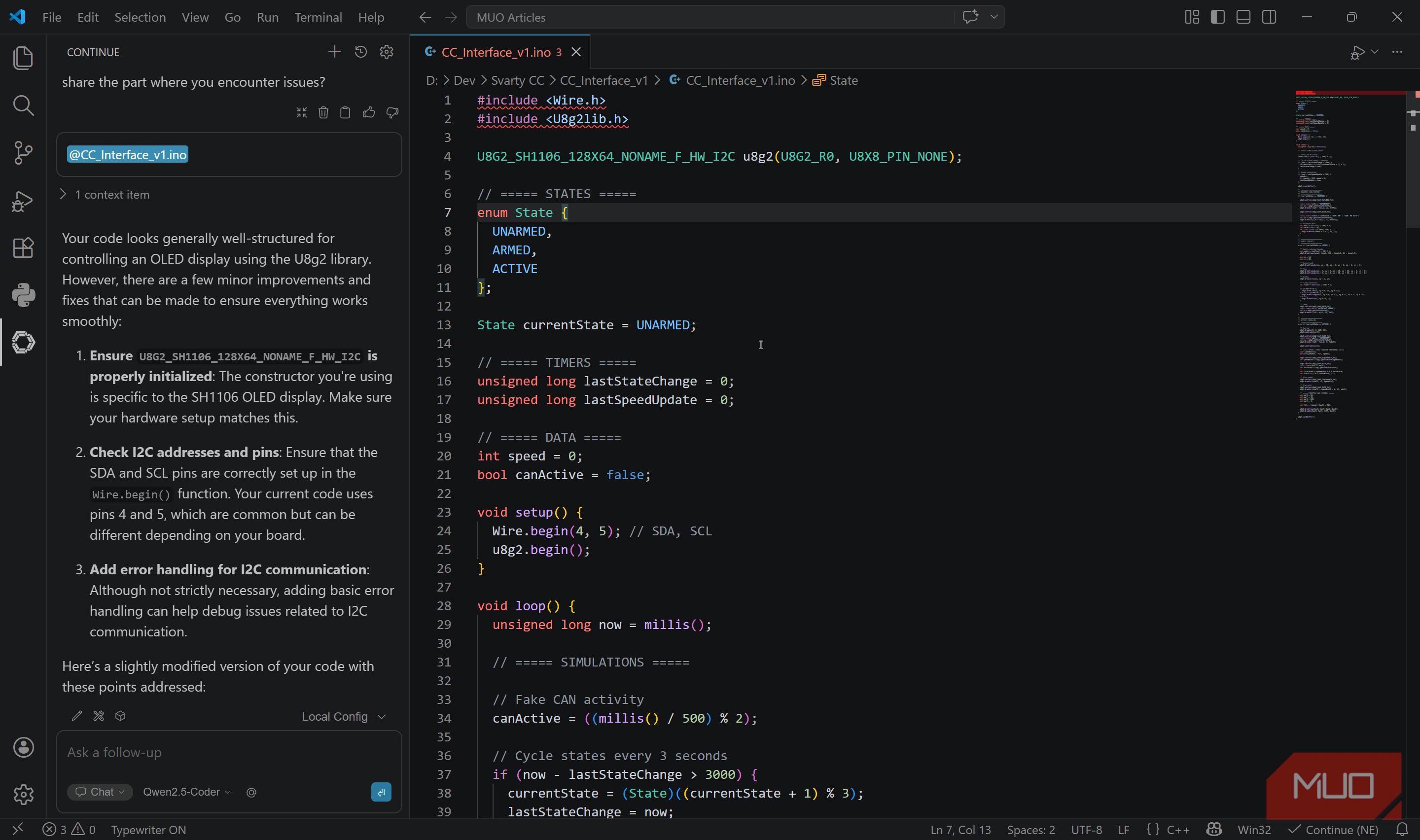Click the Ask a follow-up input field
Viewport: 1420px width, 840px height.
pyautogui.click(x=229, y=753)
